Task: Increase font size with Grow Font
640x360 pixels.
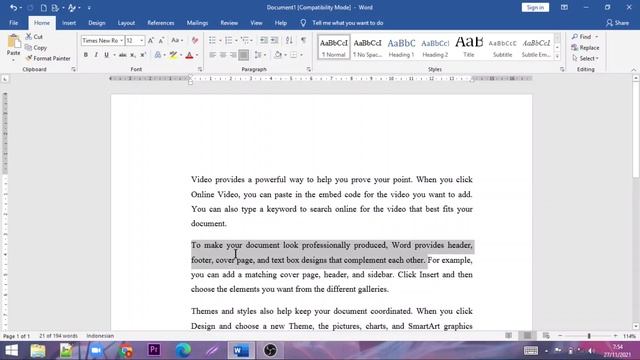Action: 151,40
